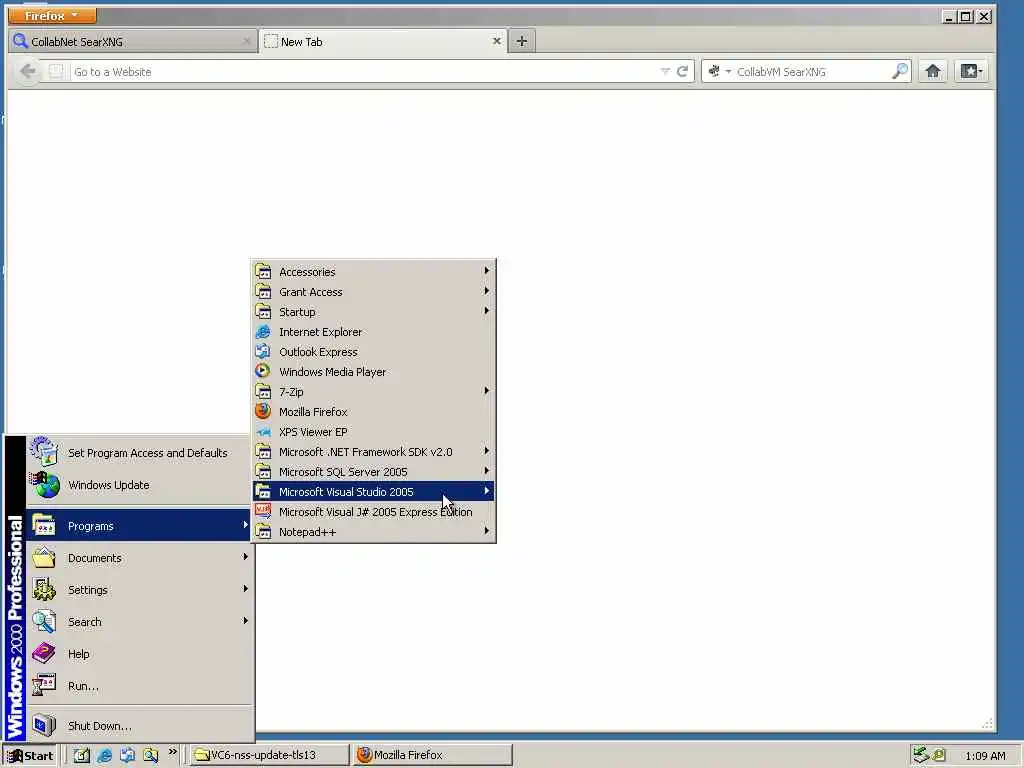Expand Microsoft SQL Server 2005 submenu arrow

(x=487, y=470)
